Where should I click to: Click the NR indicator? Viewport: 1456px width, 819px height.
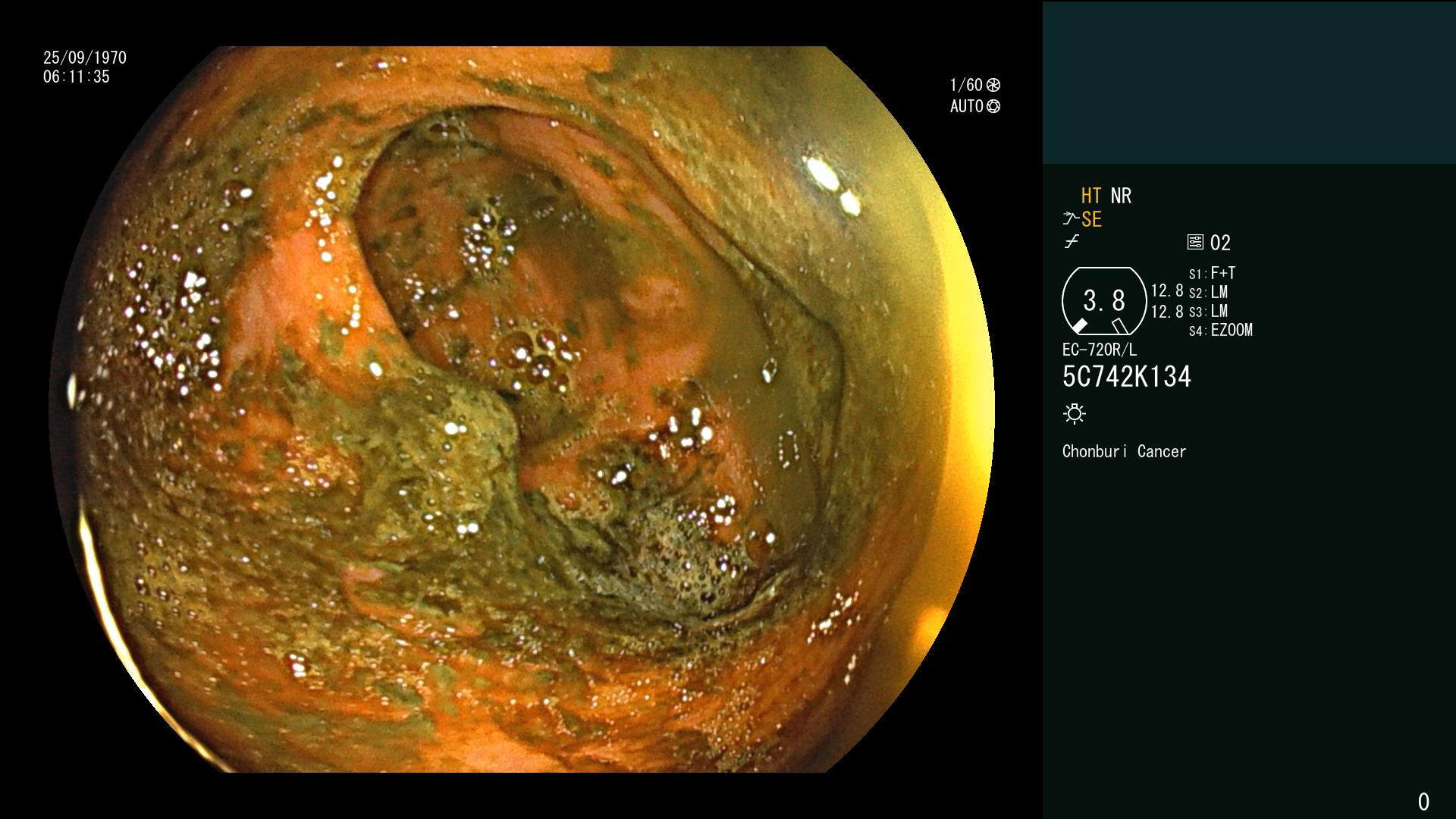pos(1121,196)
